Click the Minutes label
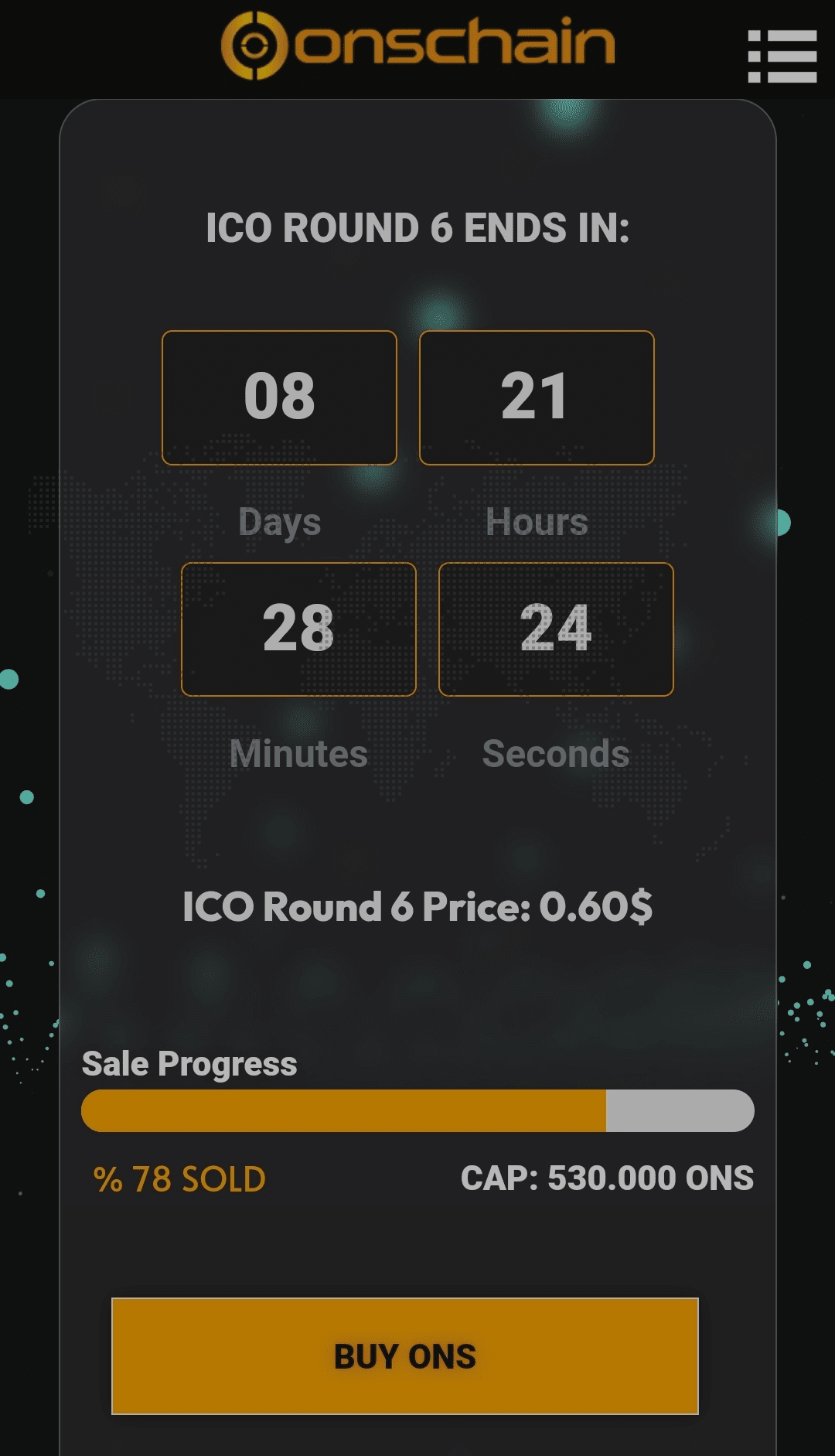The height and width of the screenshot is (1456, 835). point(298,754)
